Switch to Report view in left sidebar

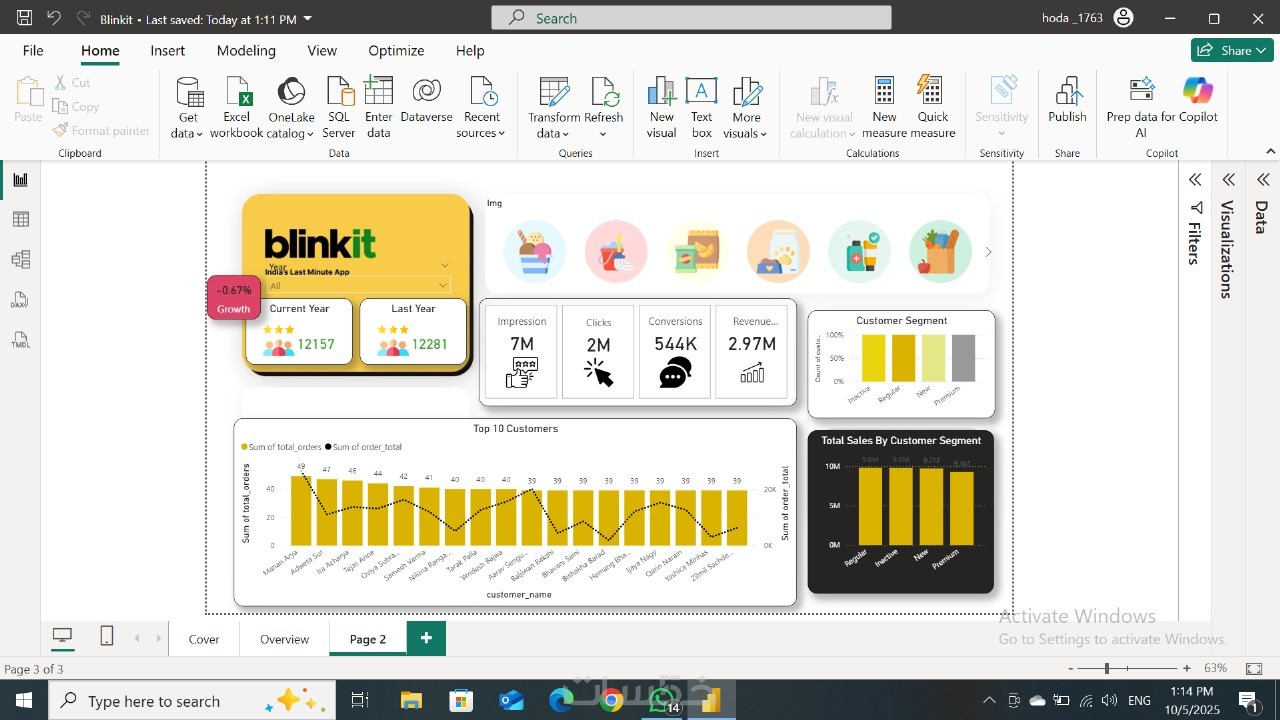tap(20, 180)
